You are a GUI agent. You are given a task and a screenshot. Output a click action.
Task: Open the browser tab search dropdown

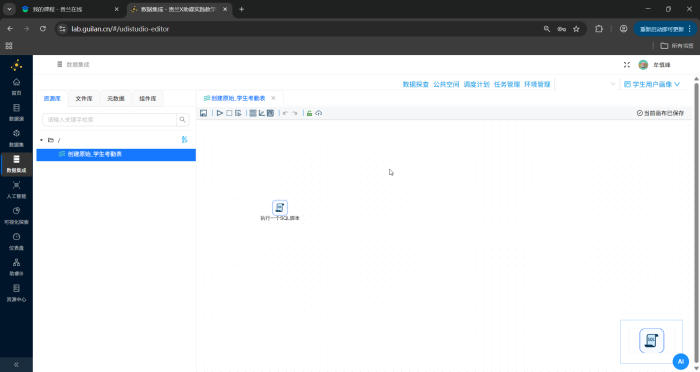coord(9,9)
